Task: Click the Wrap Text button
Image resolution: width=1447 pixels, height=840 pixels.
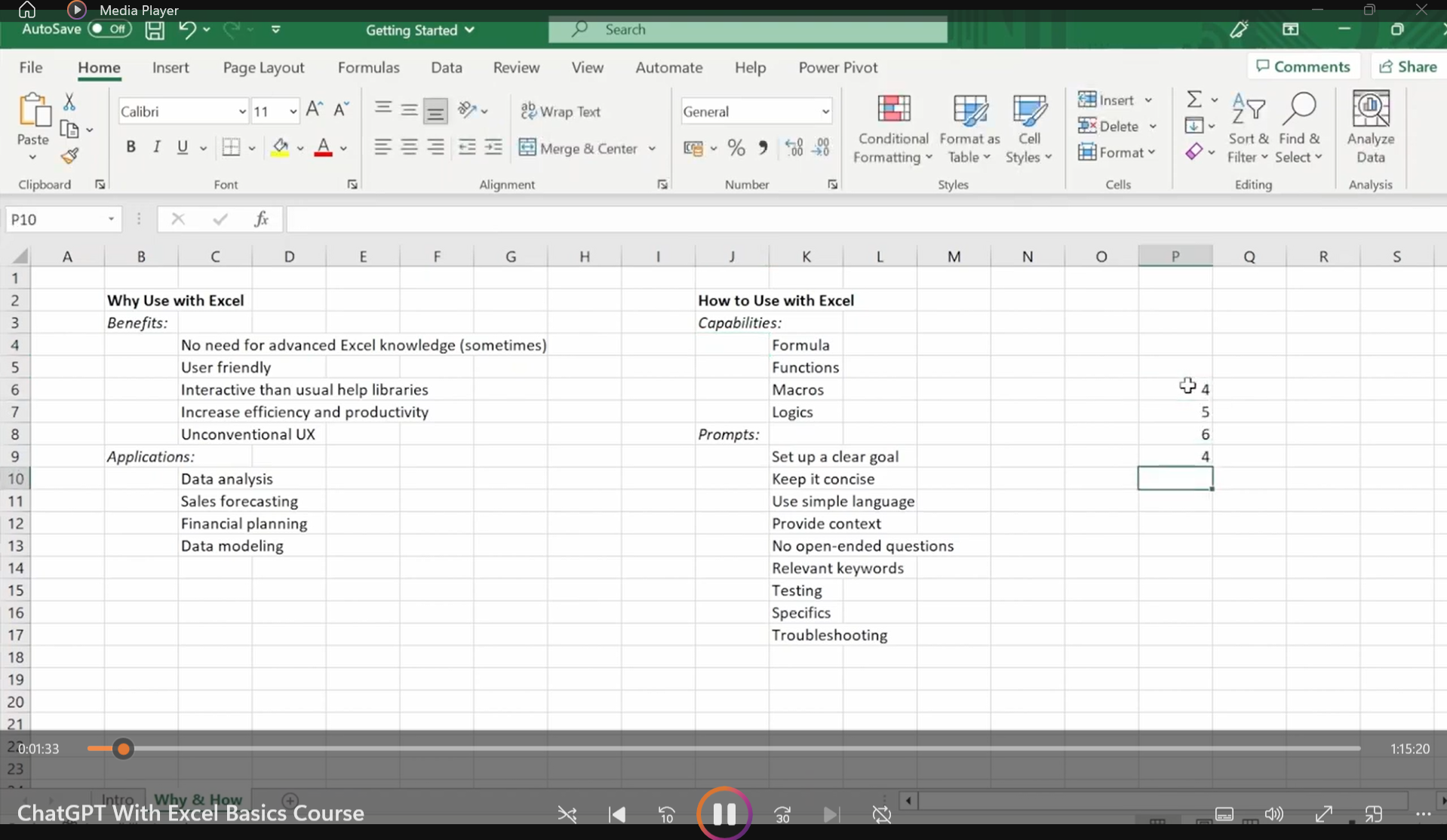Action: [561, 112]
